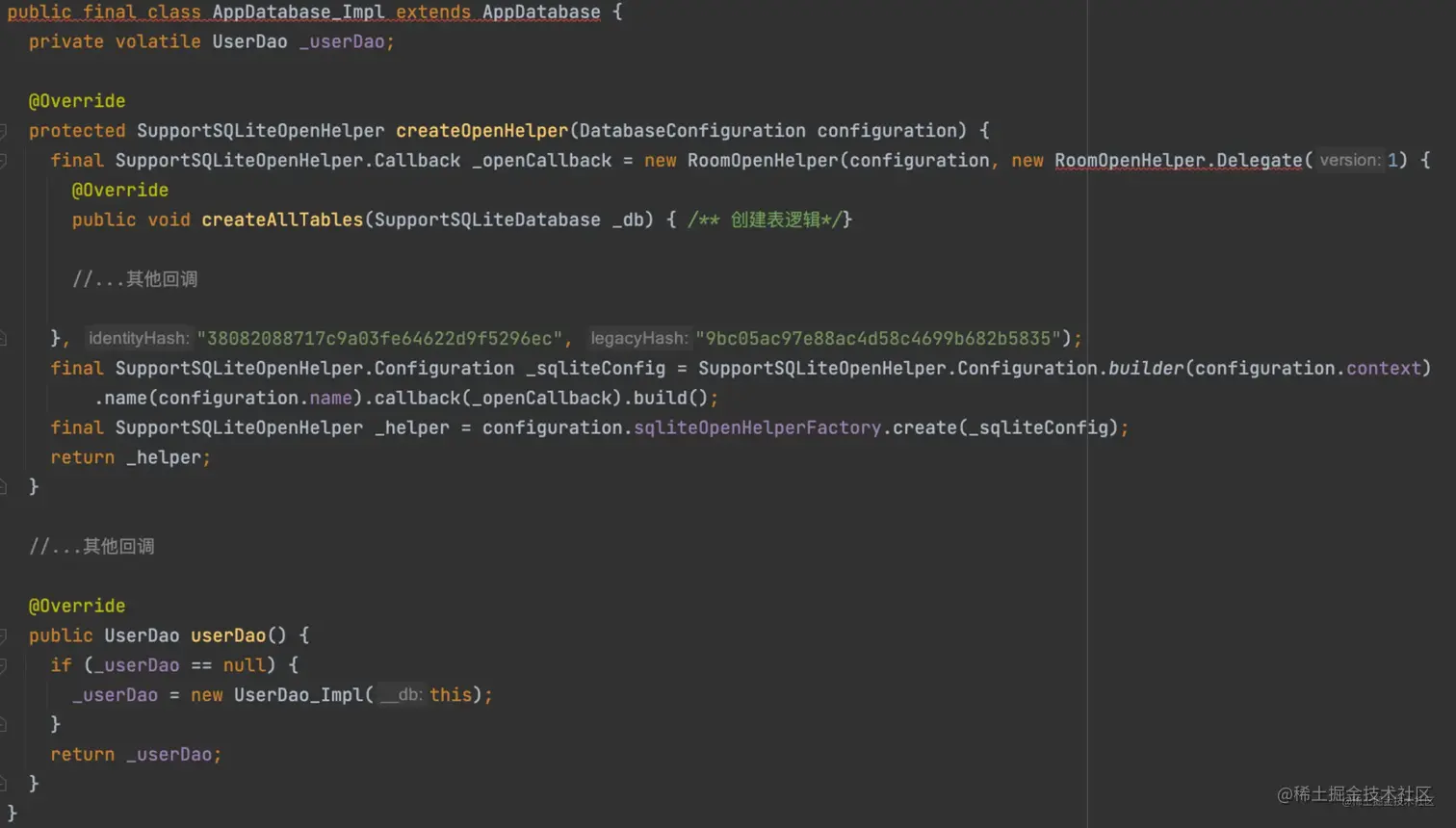Click "_helper" in its declaration line
1456x828 pixels.
click(x=412, y=428)
